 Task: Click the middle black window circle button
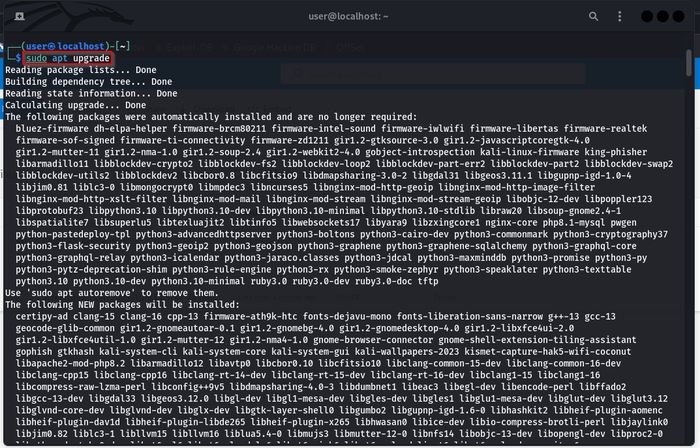[662, 17]
